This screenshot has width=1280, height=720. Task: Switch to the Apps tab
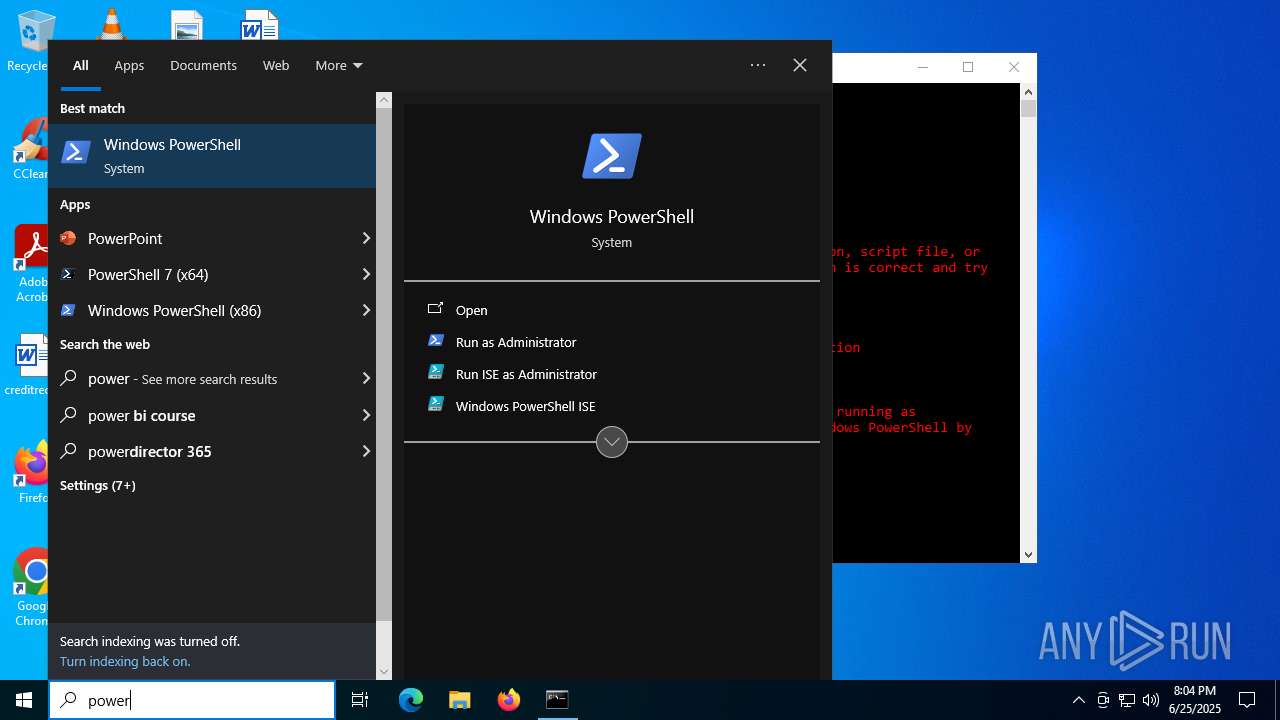click(x=129, y=65)
